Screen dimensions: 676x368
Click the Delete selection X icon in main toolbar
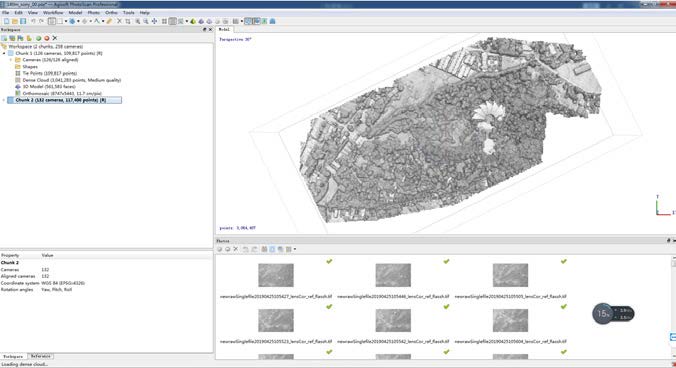119,21
